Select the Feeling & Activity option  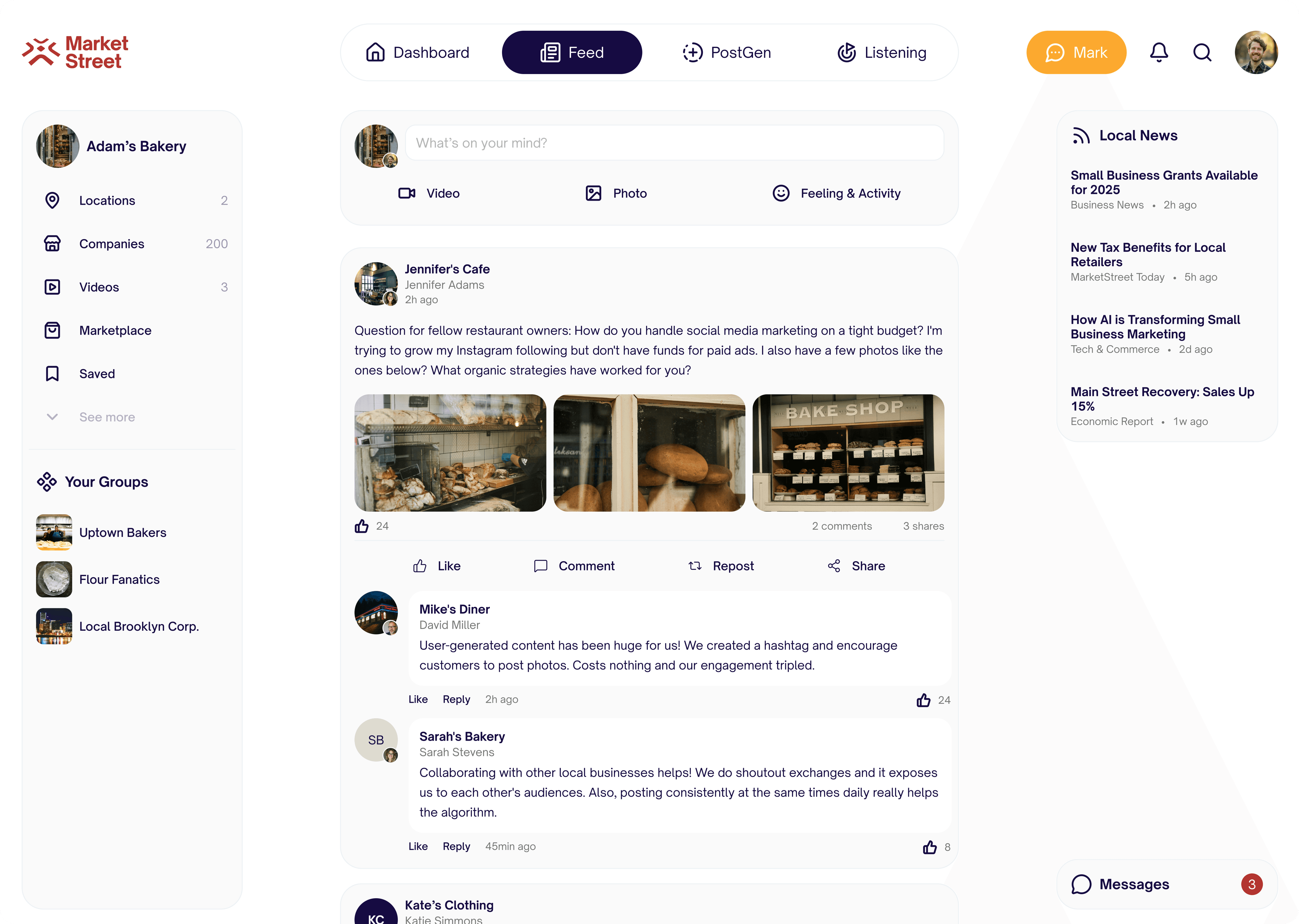tap(837, 194)
